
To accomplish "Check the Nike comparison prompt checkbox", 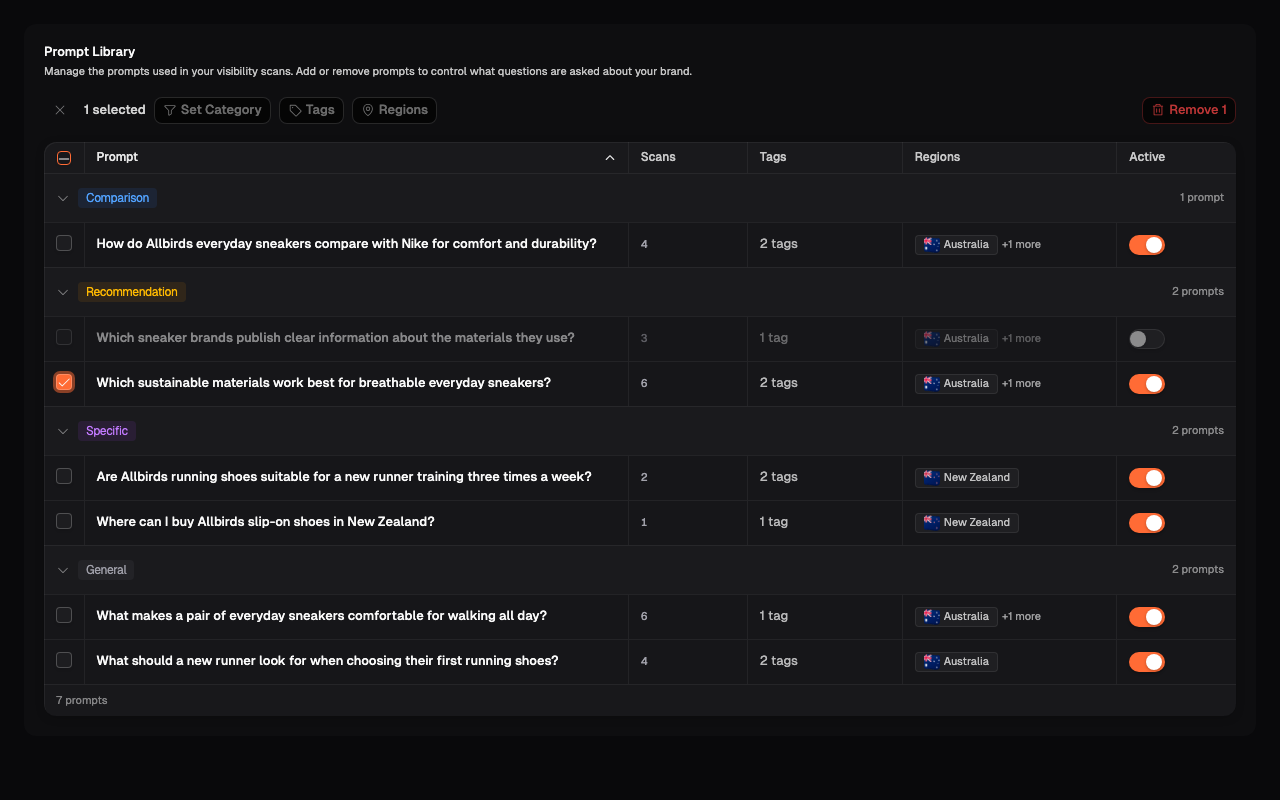I will tap(64, 244).
